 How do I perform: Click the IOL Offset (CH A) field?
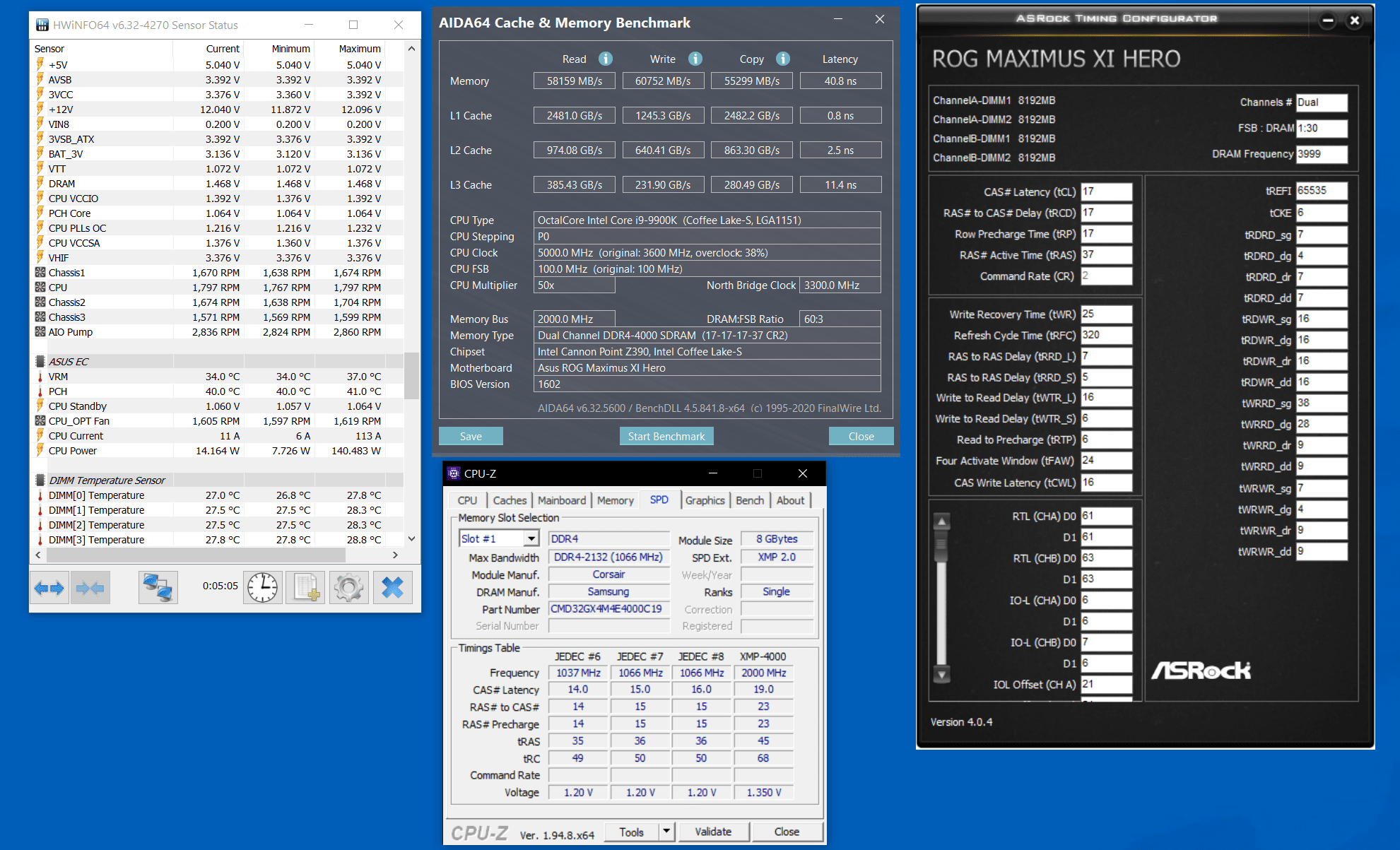pyautogui.click(x=1107, y=685)
